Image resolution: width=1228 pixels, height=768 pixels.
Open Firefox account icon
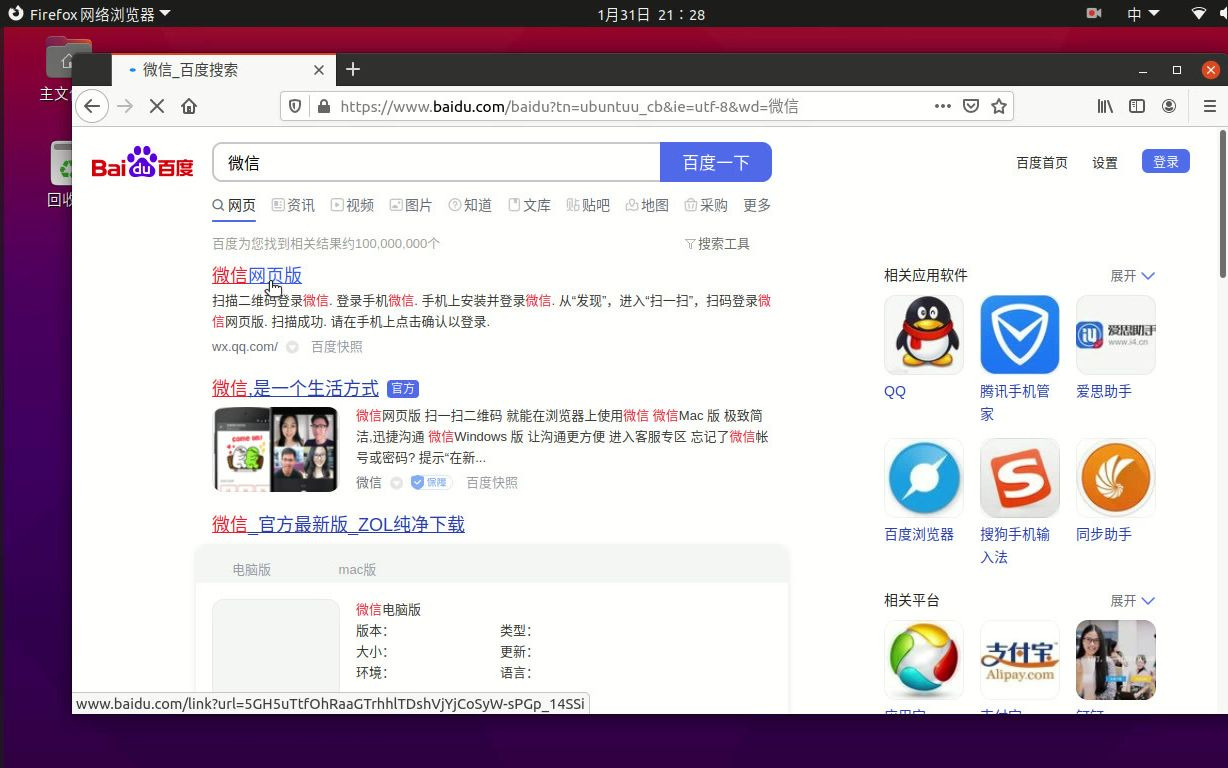coord(1169,106)
